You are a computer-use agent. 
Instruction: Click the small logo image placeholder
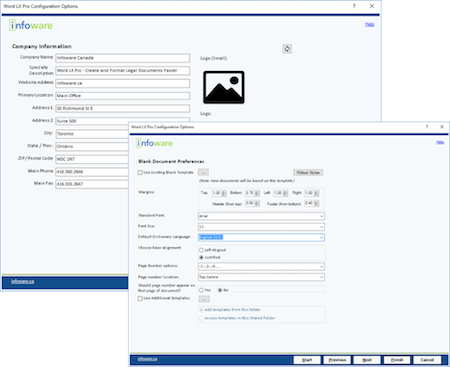point(224,87)
